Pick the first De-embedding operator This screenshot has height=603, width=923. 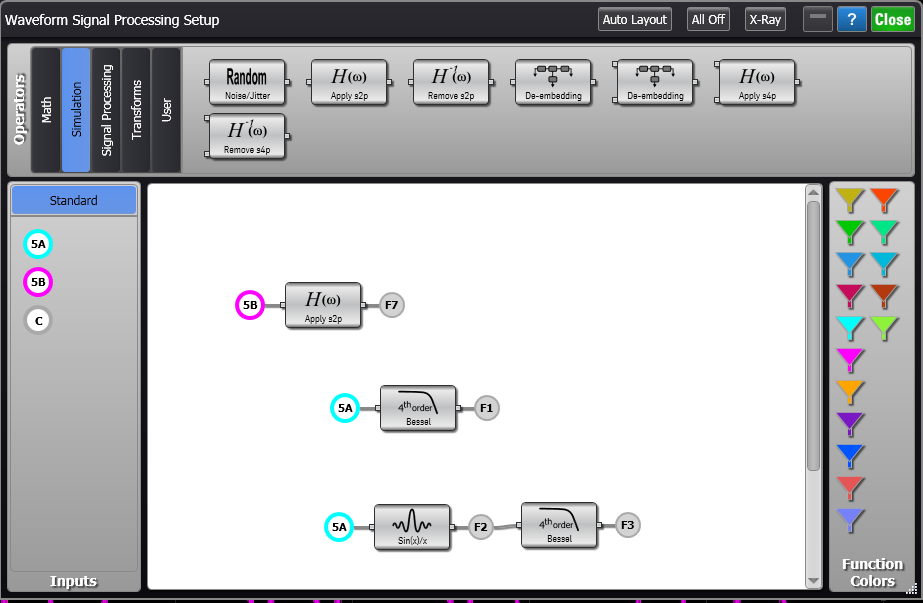point(551,83)
